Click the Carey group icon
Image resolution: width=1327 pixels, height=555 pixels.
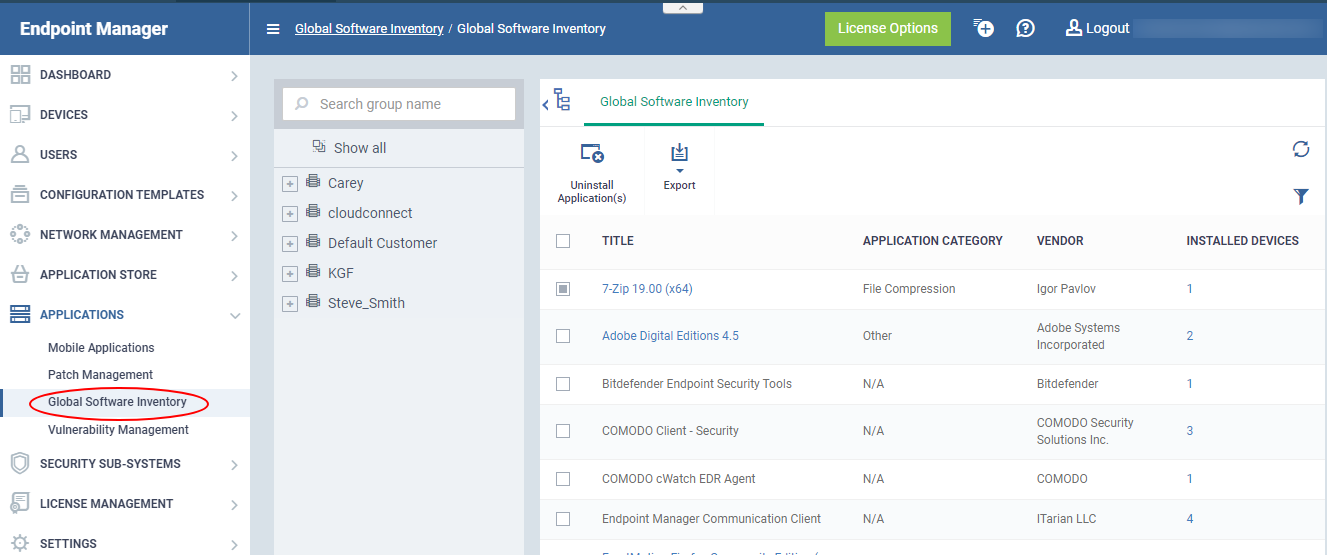click(x=313, y=182)
